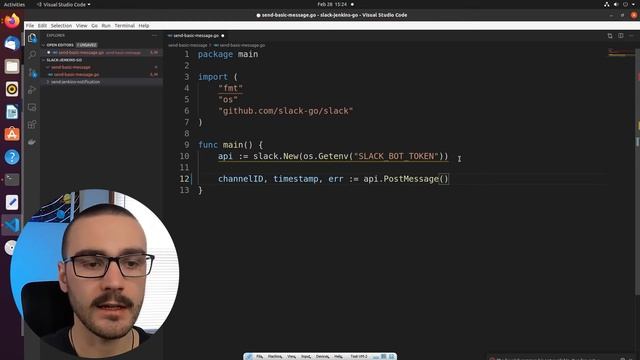Click the Visual Studio Code dock icon
Screen dimensions: 640x360
[x=12, y=225]
